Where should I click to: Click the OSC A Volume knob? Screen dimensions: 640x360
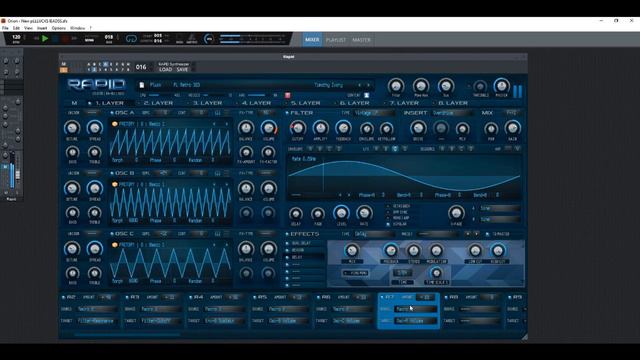click(x=269, y=128)
